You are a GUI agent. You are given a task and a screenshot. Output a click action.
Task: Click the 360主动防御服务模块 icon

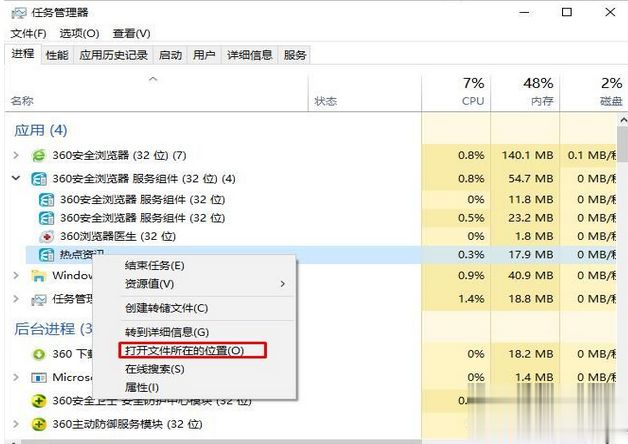click(x=39, y=424)
